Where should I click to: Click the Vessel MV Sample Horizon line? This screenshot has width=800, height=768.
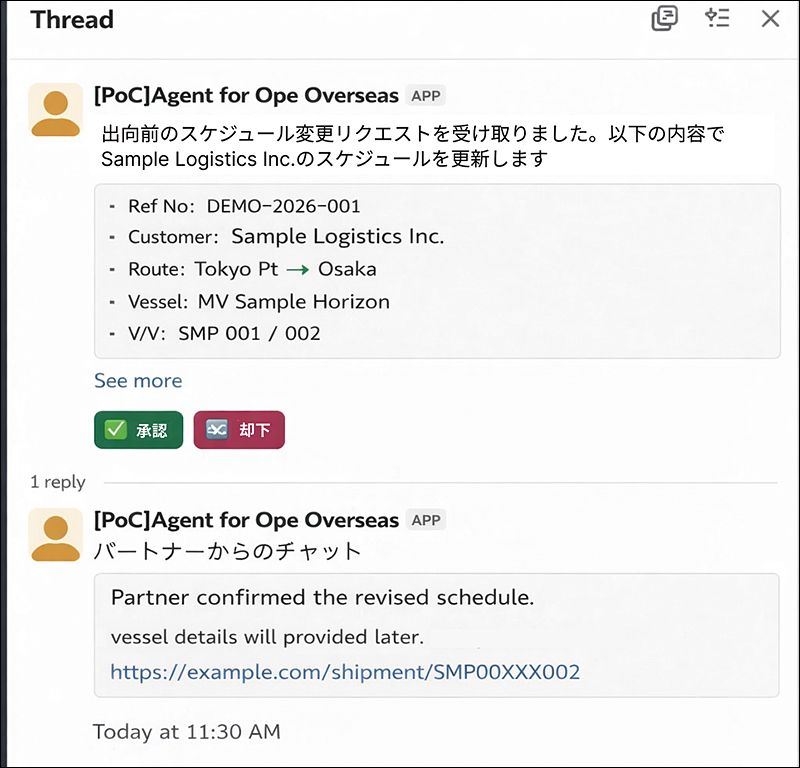(258, 302)
